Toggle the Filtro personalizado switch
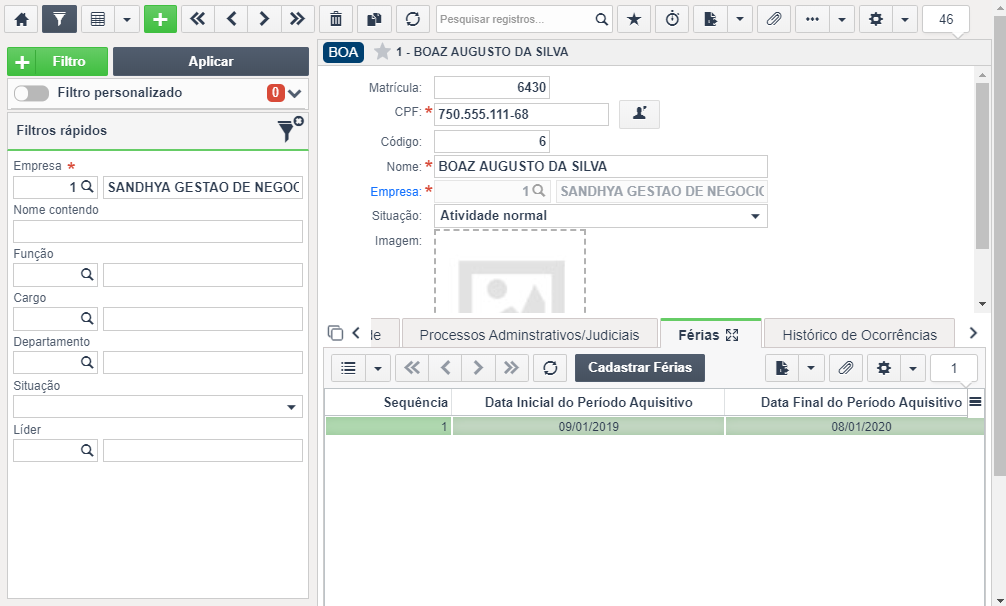Screen dimensions: 1006x606 [31, 93]
